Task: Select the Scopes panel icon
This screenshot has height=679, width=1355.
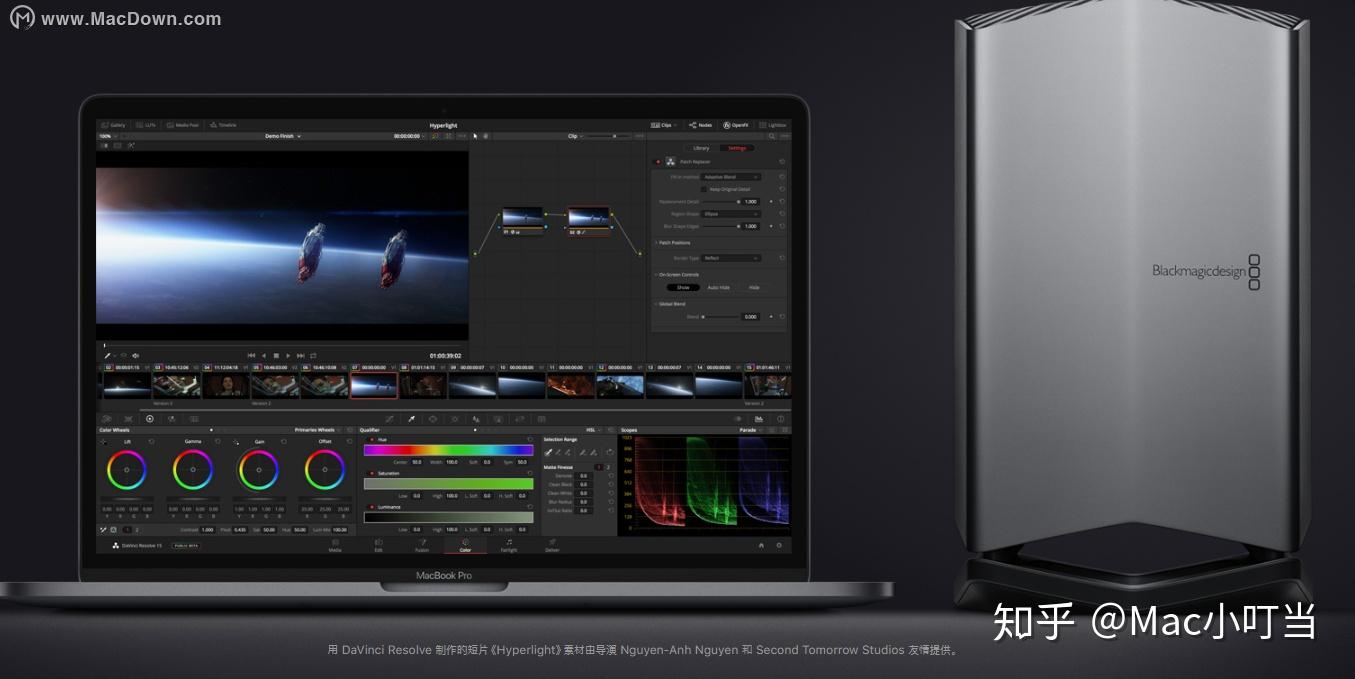Action: coord(759,419)
